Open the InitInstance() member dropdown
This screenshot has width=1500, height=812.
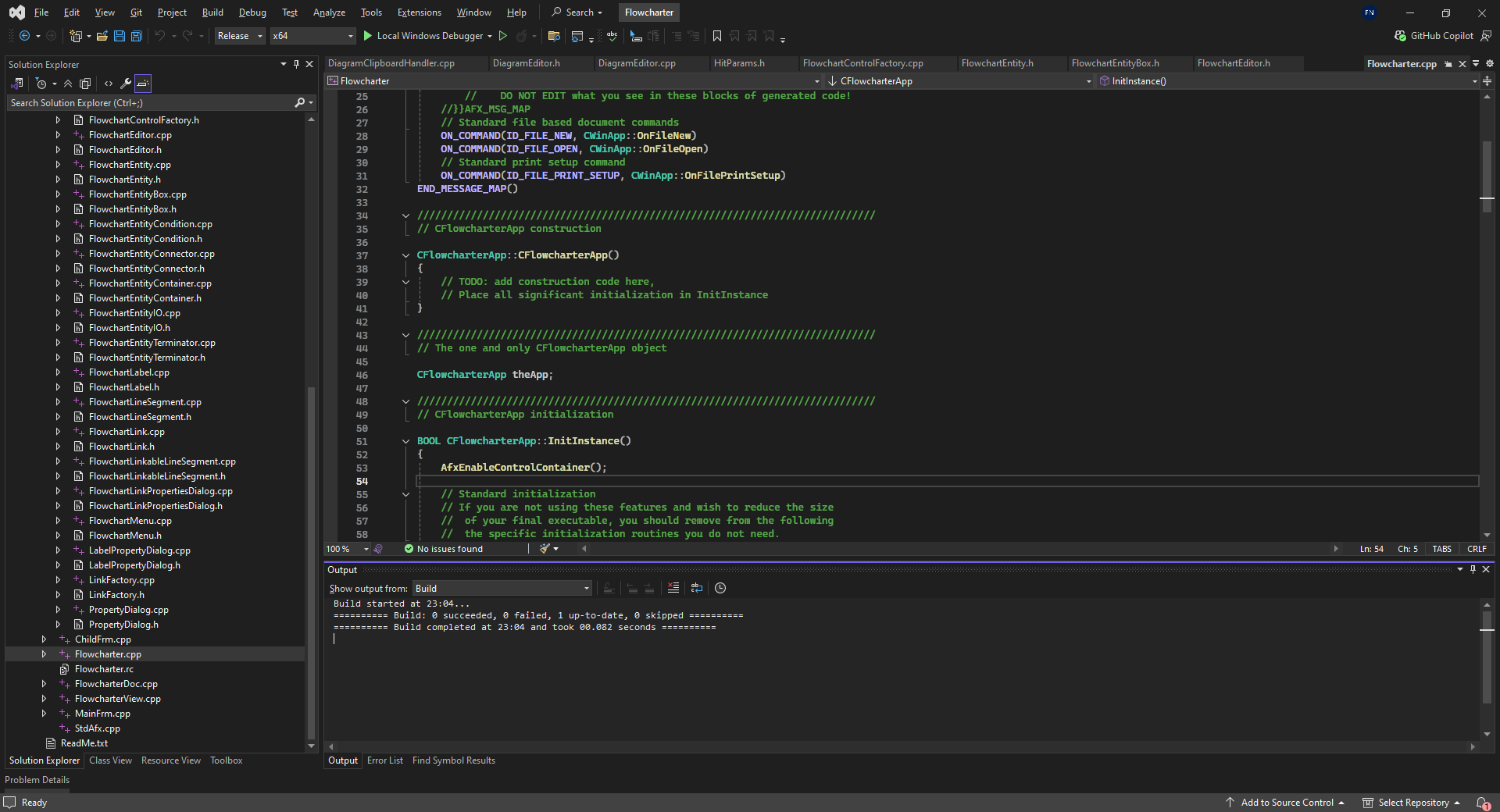tap(1287, 81)
